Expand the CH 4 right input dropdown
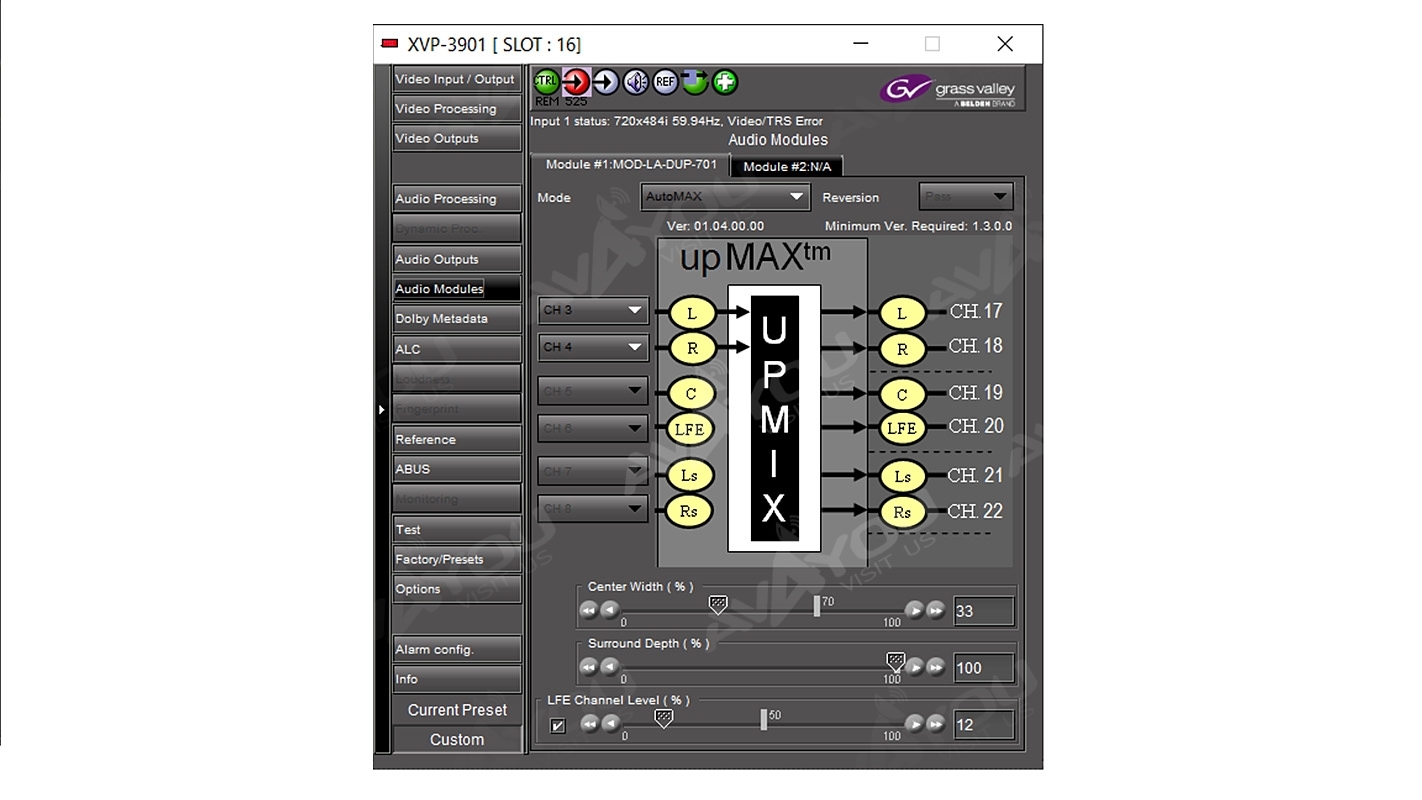The image size is (1422, 800). [x=593, y=348]
